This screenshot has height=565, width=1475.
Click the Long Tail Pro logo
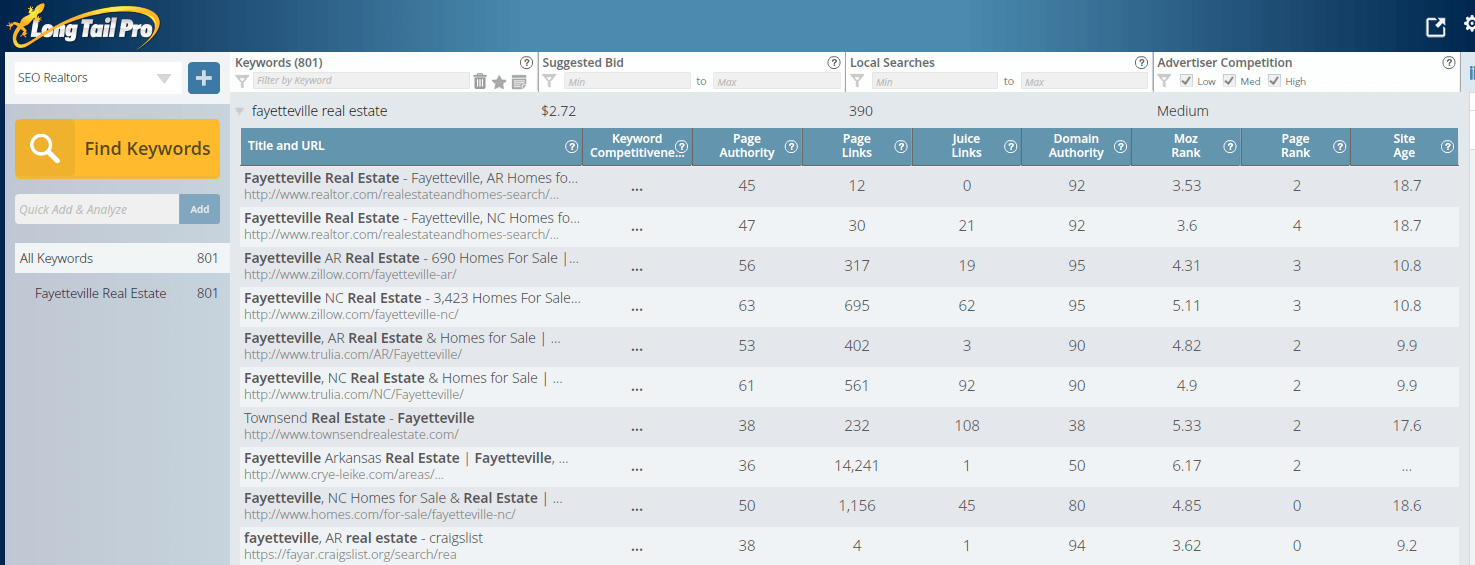click(x=82, y=26)
